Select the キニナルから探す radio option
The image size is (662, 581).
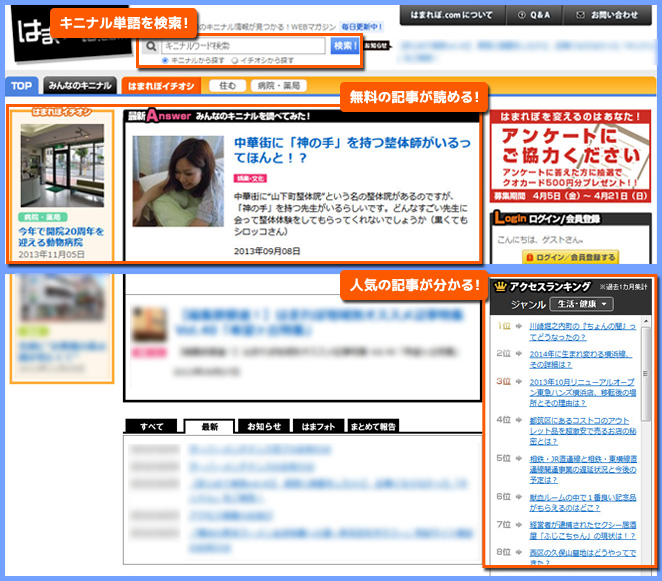165,61
